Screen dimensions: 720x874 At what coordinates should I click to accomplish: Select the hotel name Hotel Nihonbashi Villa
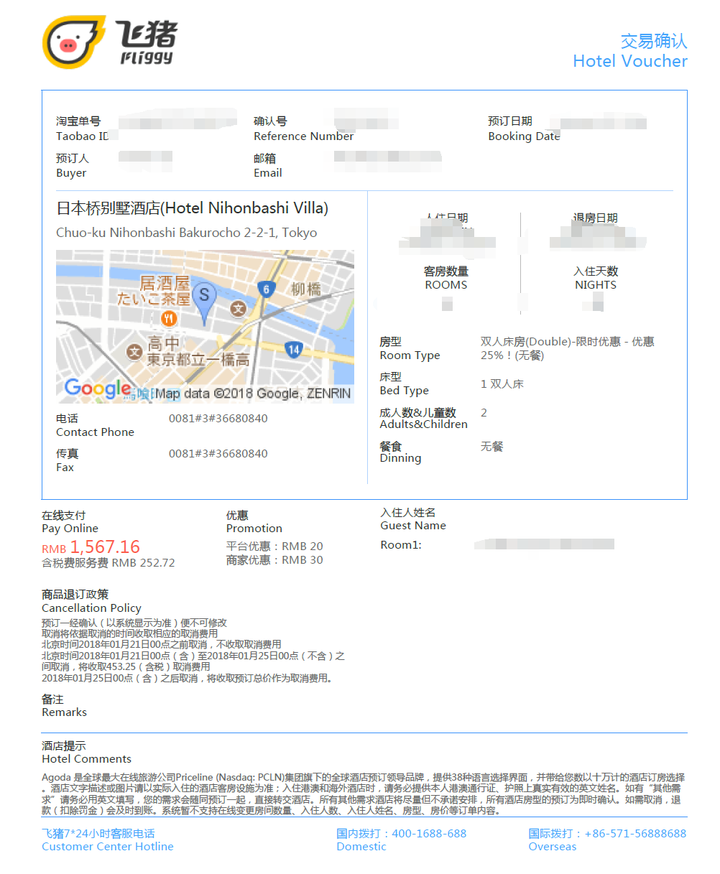tap(192, 208)
